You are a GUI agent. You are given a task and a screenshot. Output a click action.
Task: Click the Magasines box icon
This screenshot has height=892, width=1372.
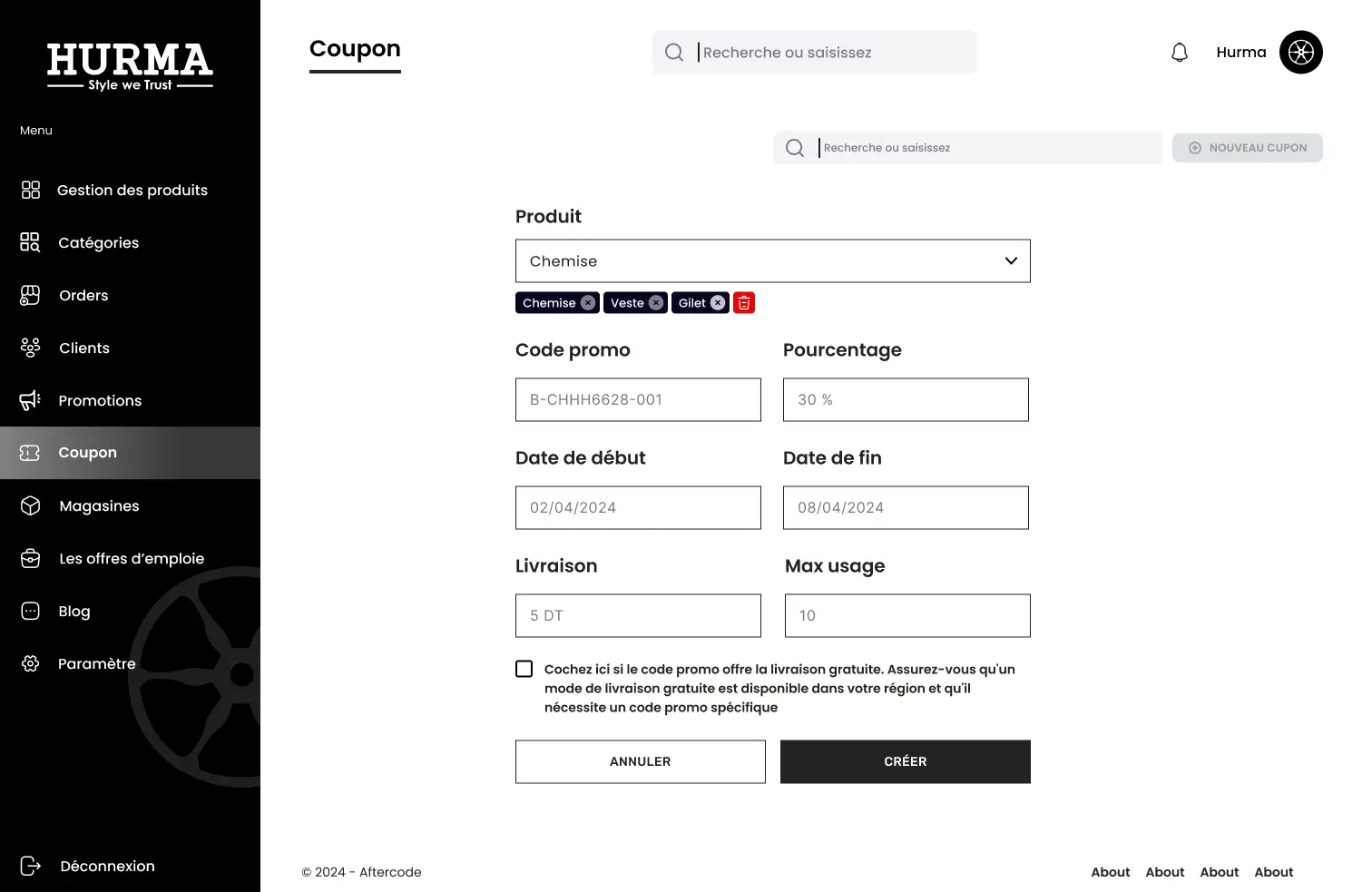(x=30, y=506)
